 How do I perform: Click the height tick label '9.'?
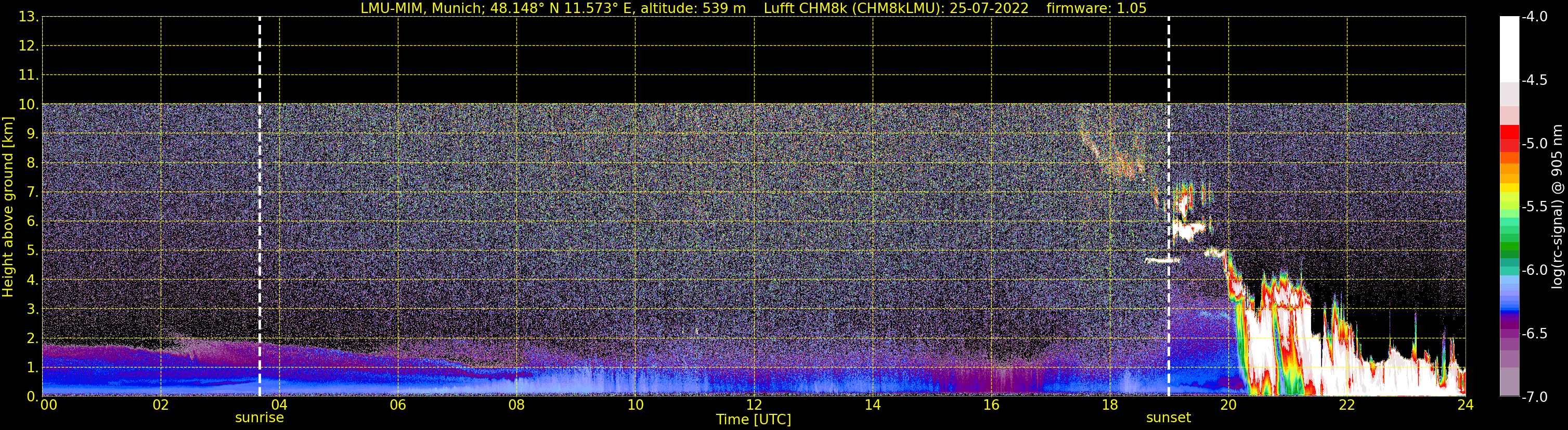[32, 134]
